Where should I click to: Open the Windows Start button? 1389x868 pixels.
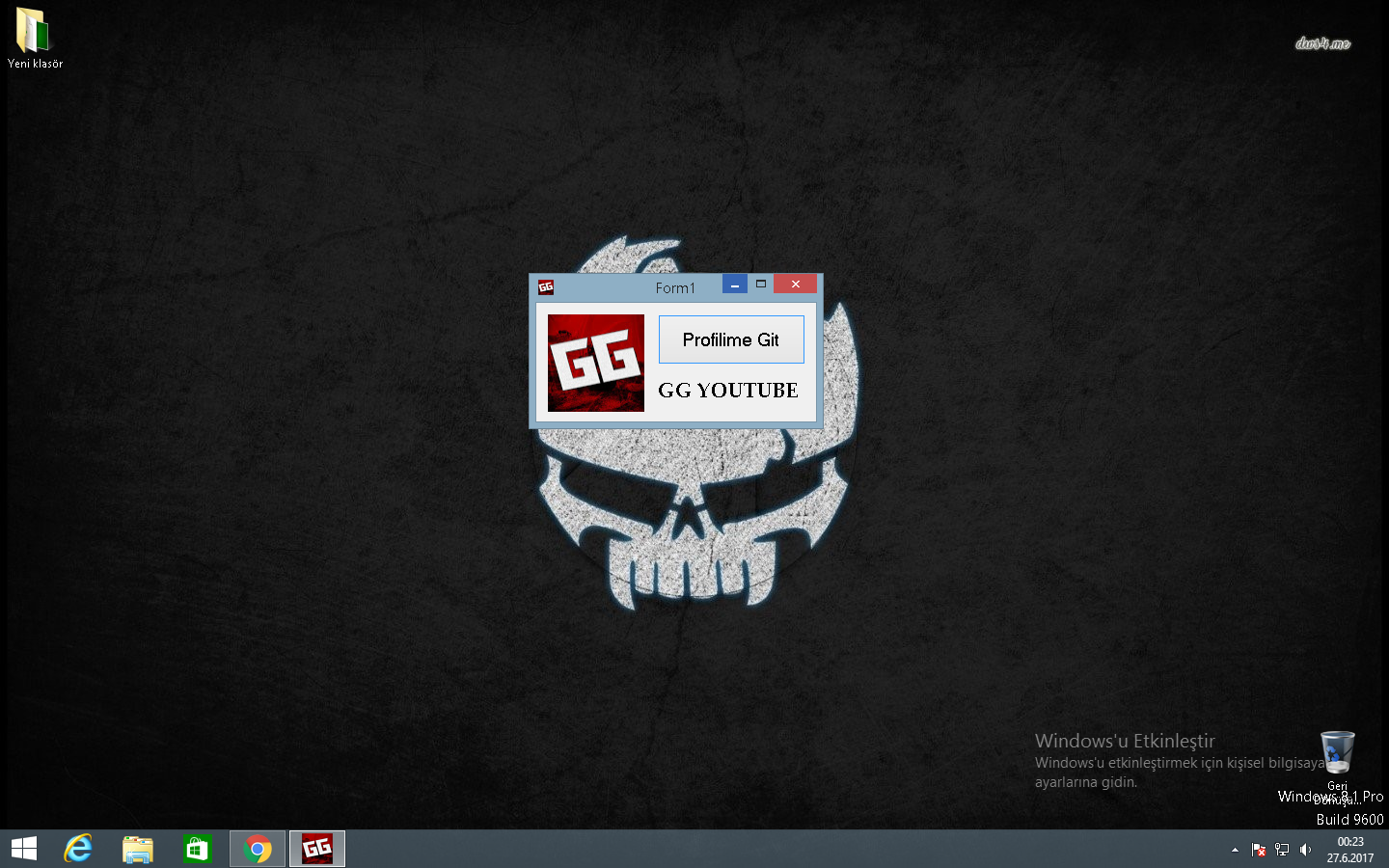(x=24, y=849)
